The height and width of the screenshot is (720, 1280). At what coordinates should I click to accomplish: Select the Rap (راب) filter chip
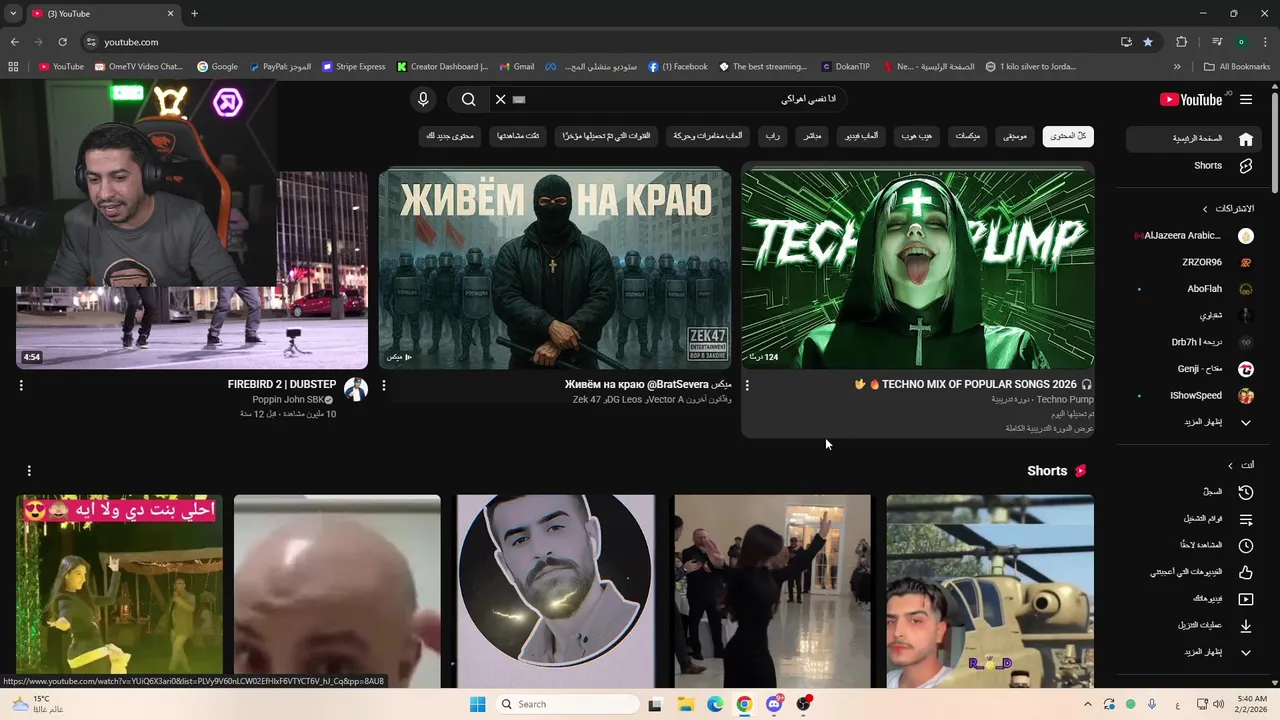click(773, 136)
